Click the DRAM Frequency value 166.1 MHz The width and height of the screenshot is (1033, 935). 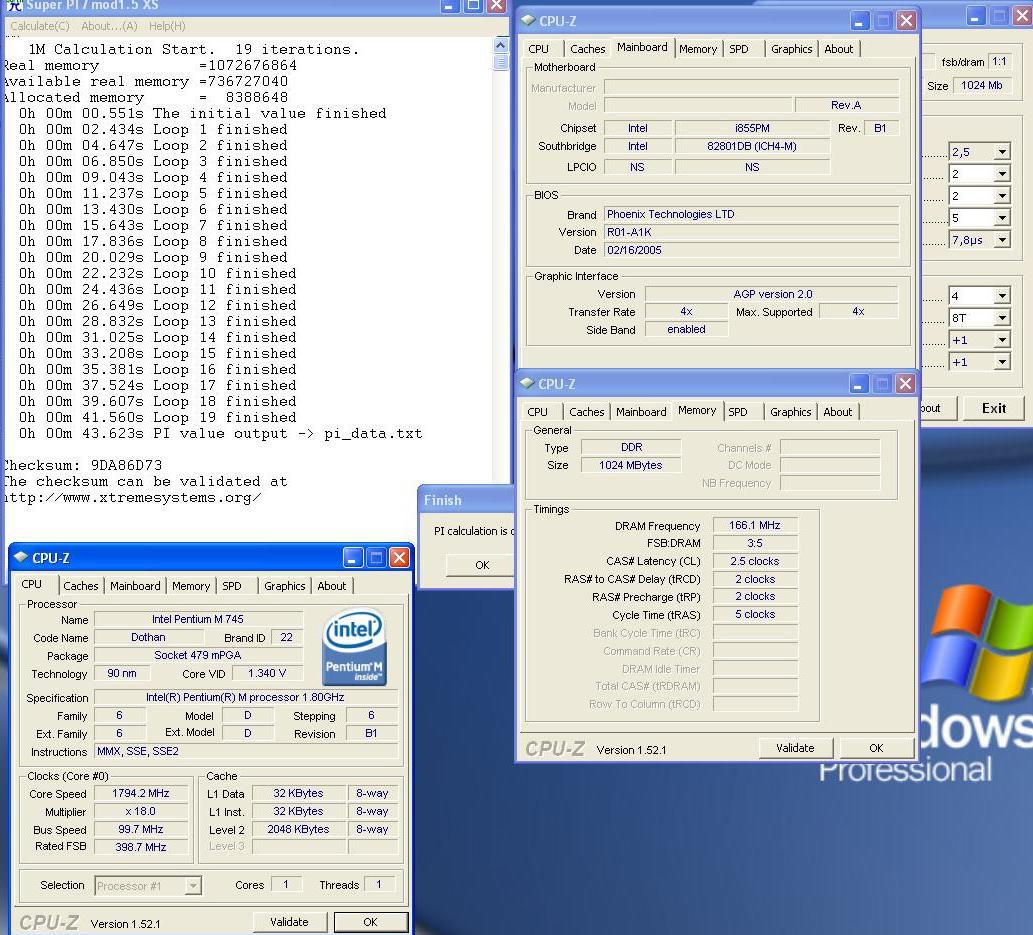[755, 525]
